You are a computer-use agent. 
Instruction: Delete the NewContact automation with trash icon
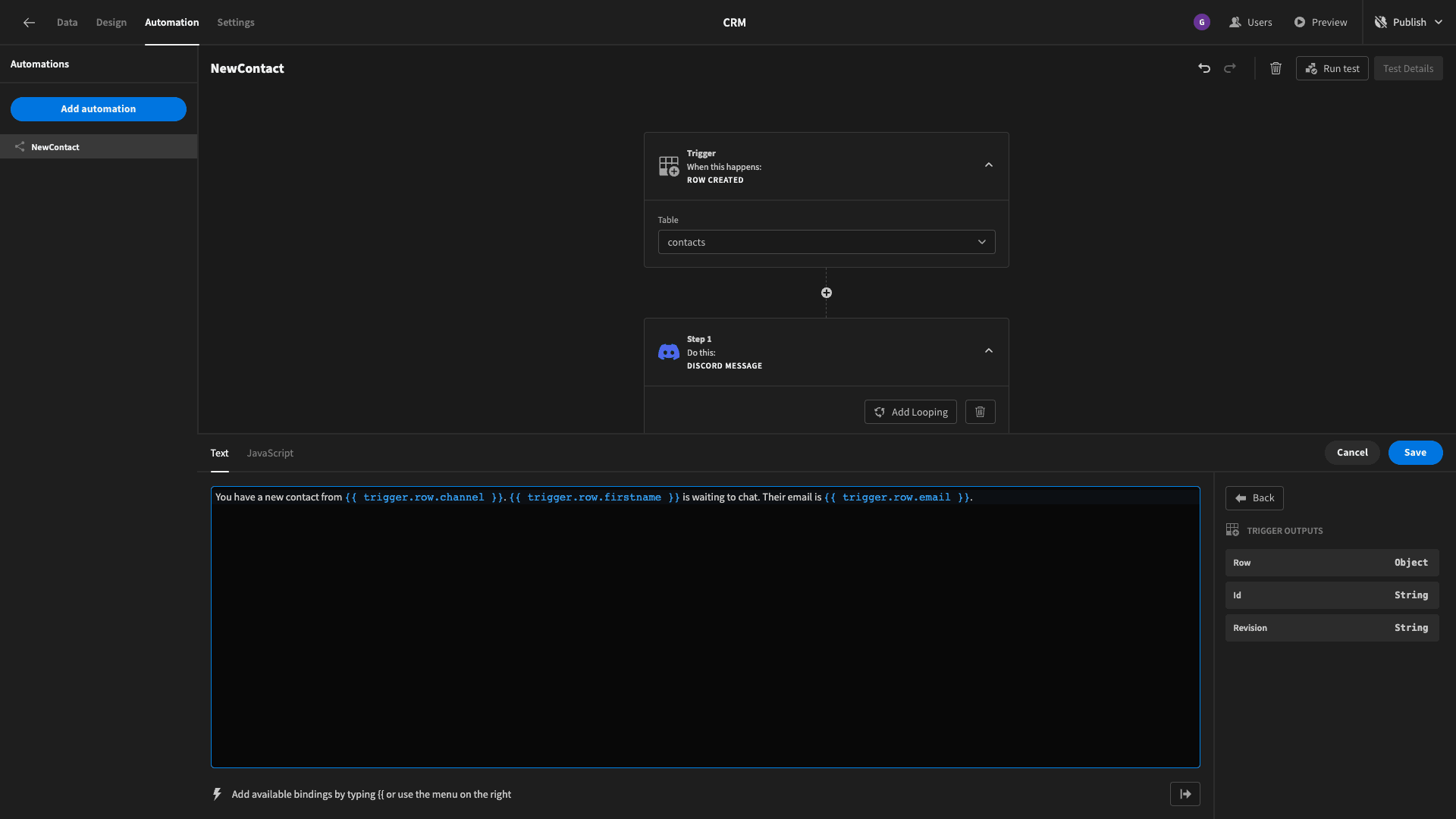click(x=1276, y=68)
